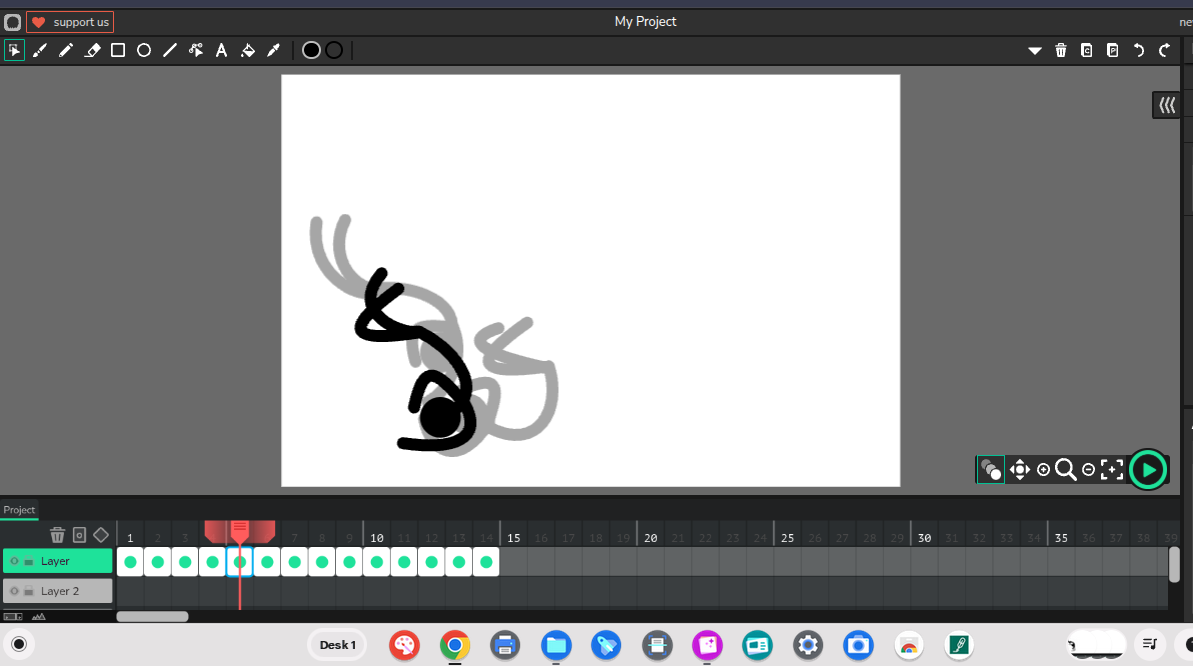The width and height of the screenshot is (1193, 666).
Task: Pick the Paint Bucket fill tool
Action: (x=248, y=50)
